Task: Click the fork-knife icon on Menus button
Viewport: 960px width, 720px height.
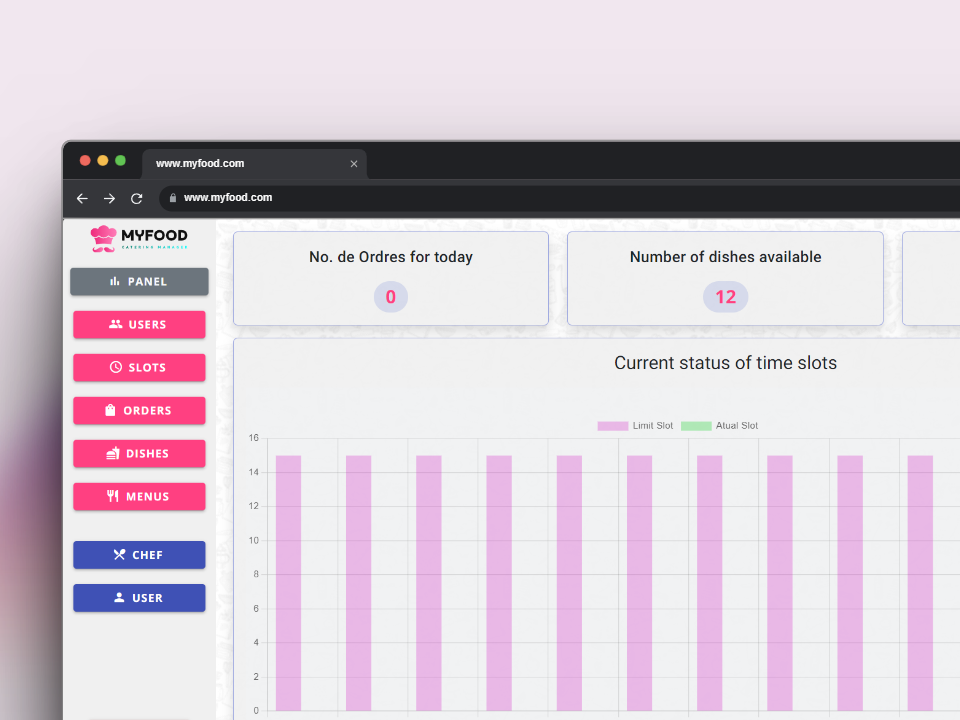Action: (113, 497)
